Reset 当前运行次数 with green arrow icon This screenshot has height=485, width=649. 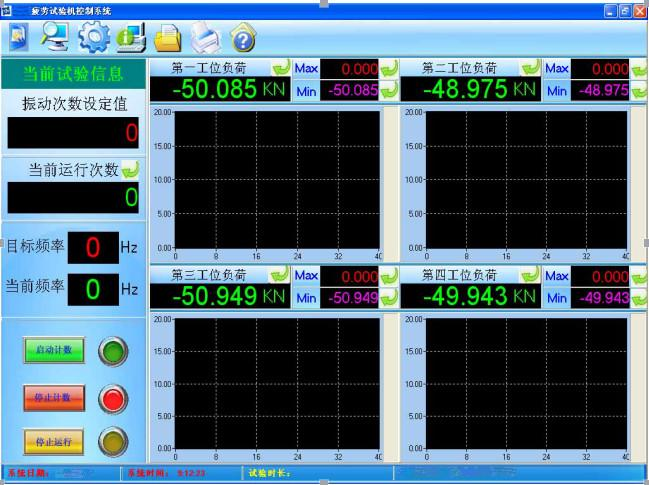tap(131, 170)
